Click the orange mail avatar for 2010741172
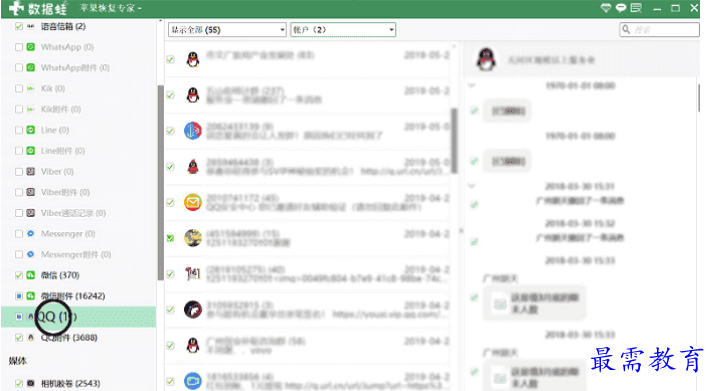The image size is (712, 391). pos(193,202)
